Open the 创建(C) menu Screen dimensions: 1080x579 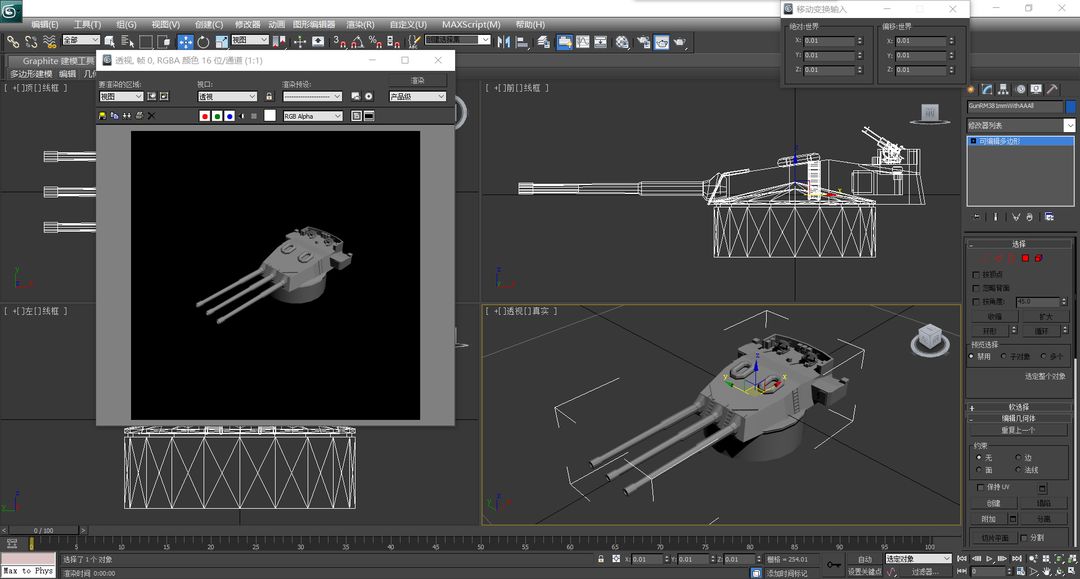209,24
